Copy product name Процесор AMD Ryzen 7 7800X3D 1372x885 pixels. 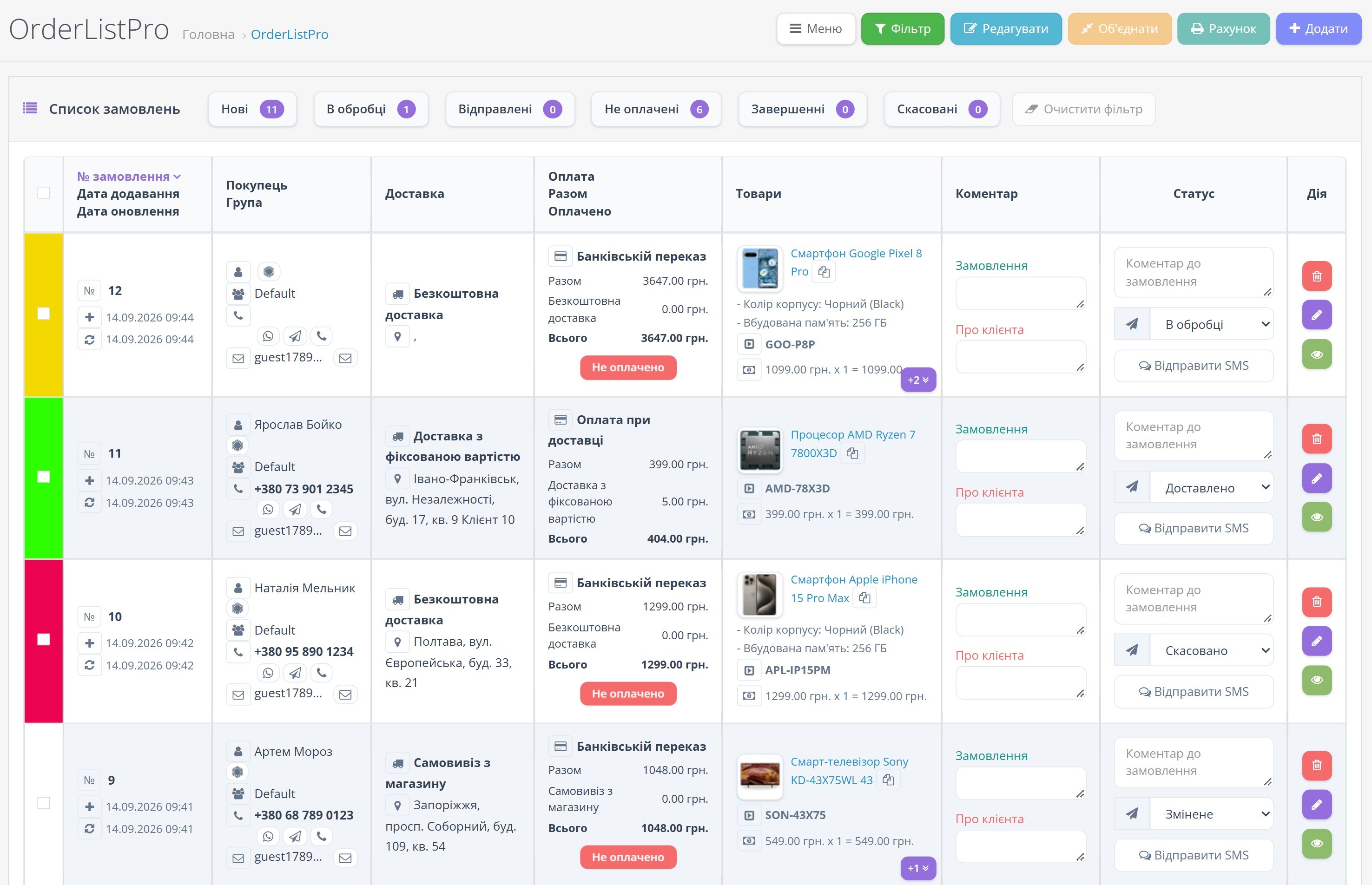(x=852, y=453)
